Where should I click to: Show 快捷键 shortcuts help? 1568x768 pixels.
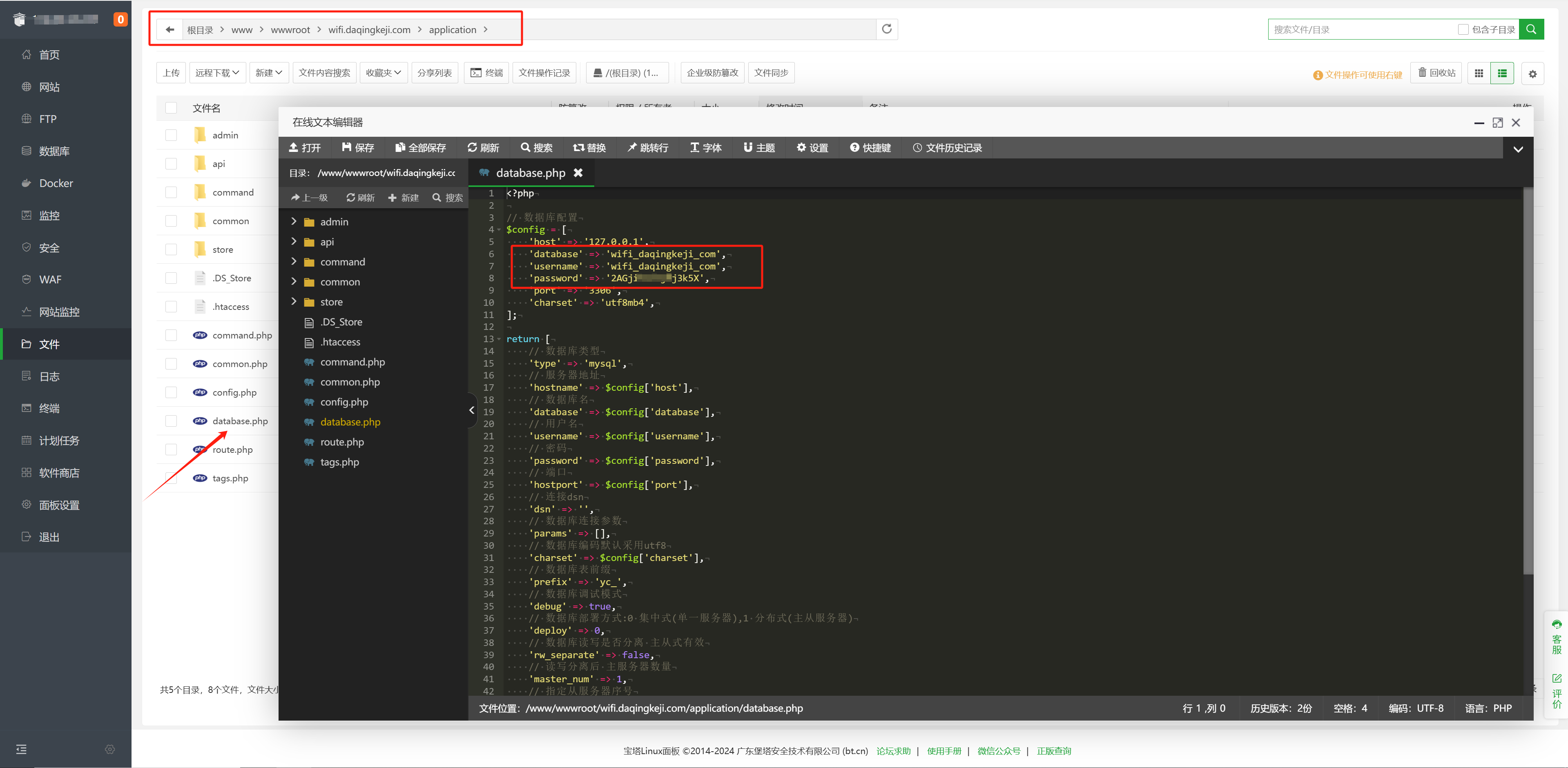point(870,147)
